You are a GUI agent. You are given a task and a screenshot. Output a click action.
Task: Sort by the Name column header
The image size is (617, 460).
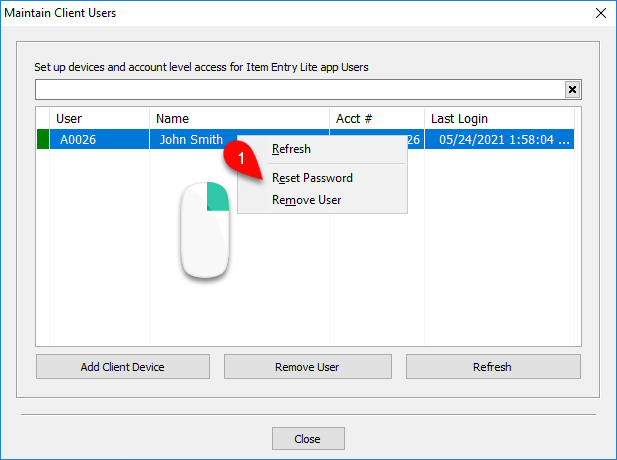coord(239,118)
